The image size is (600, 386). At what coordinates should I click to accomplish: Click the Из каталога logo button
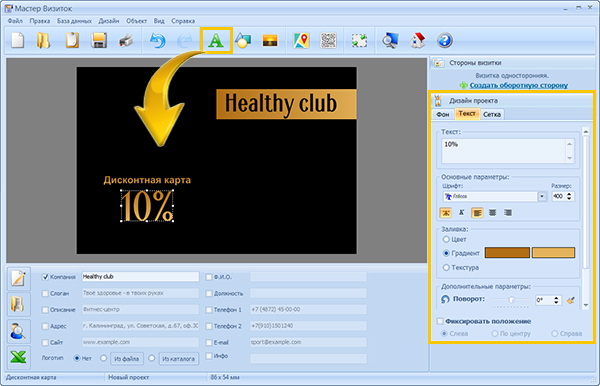[x=178, y=358]
